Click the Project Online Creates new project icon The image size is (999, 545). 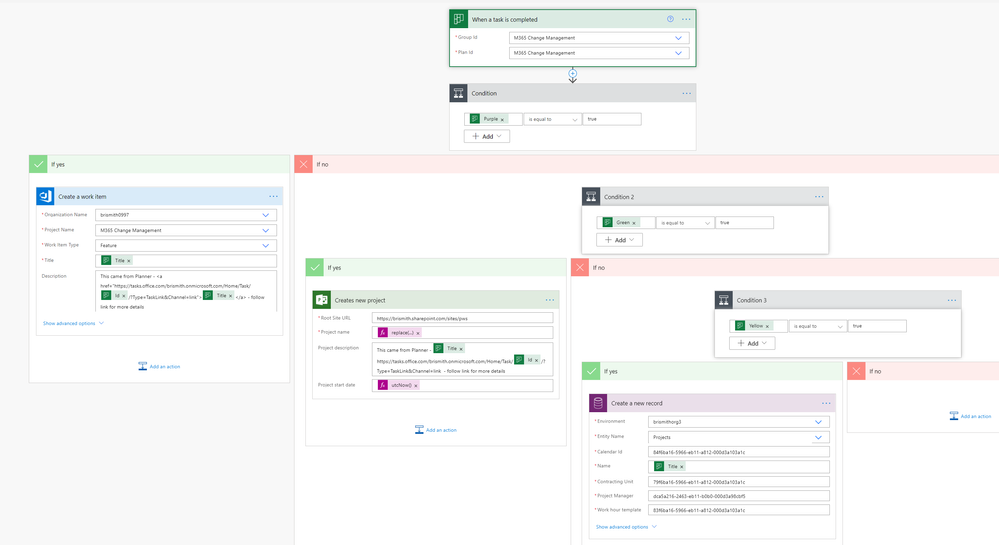pos(322,300)
